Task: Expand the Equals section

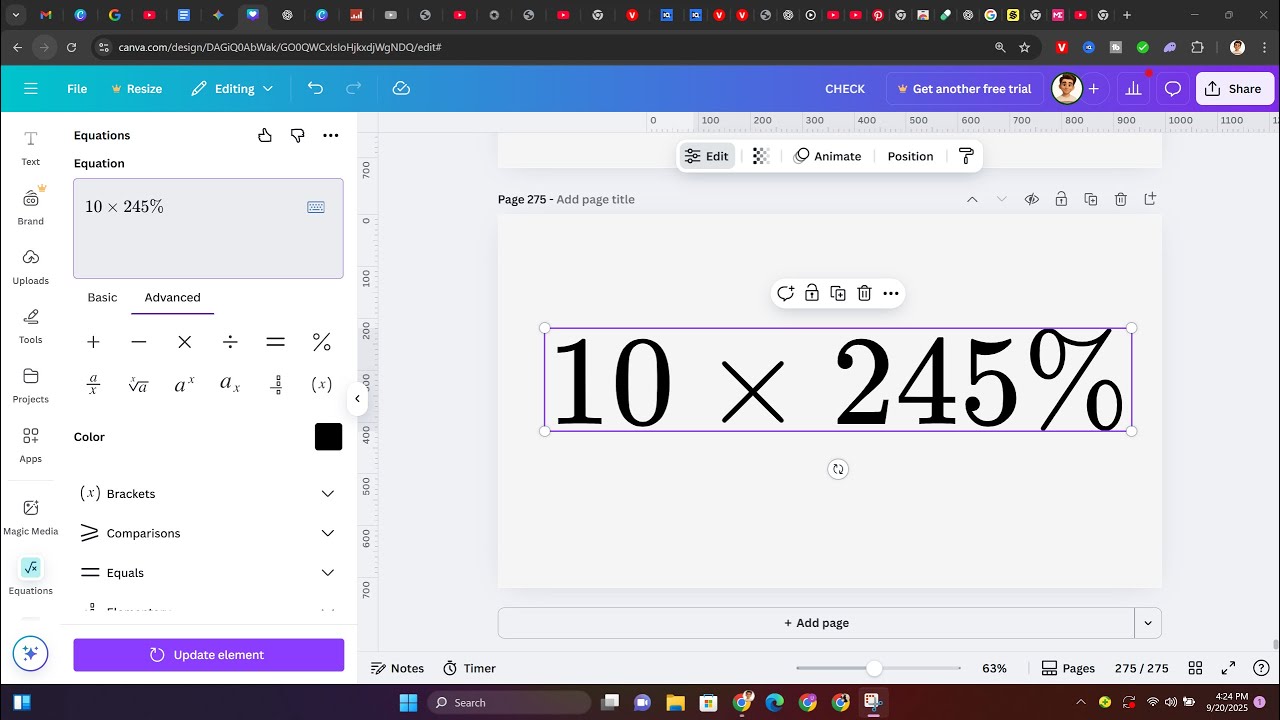Action: point(208,573)
